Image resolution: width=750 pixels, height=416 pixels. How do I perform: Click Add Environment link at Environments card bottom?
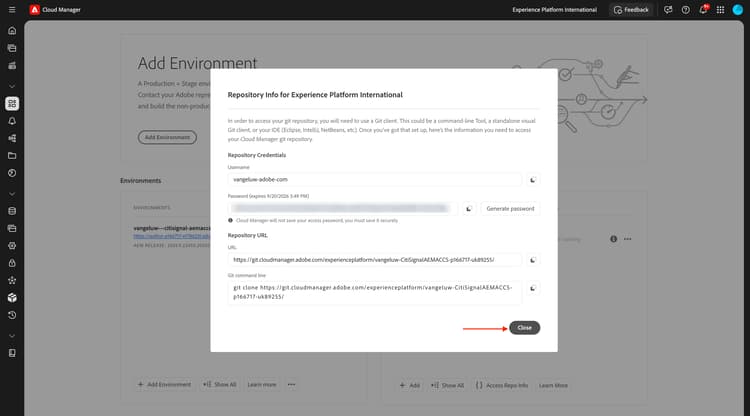(164, 384)
